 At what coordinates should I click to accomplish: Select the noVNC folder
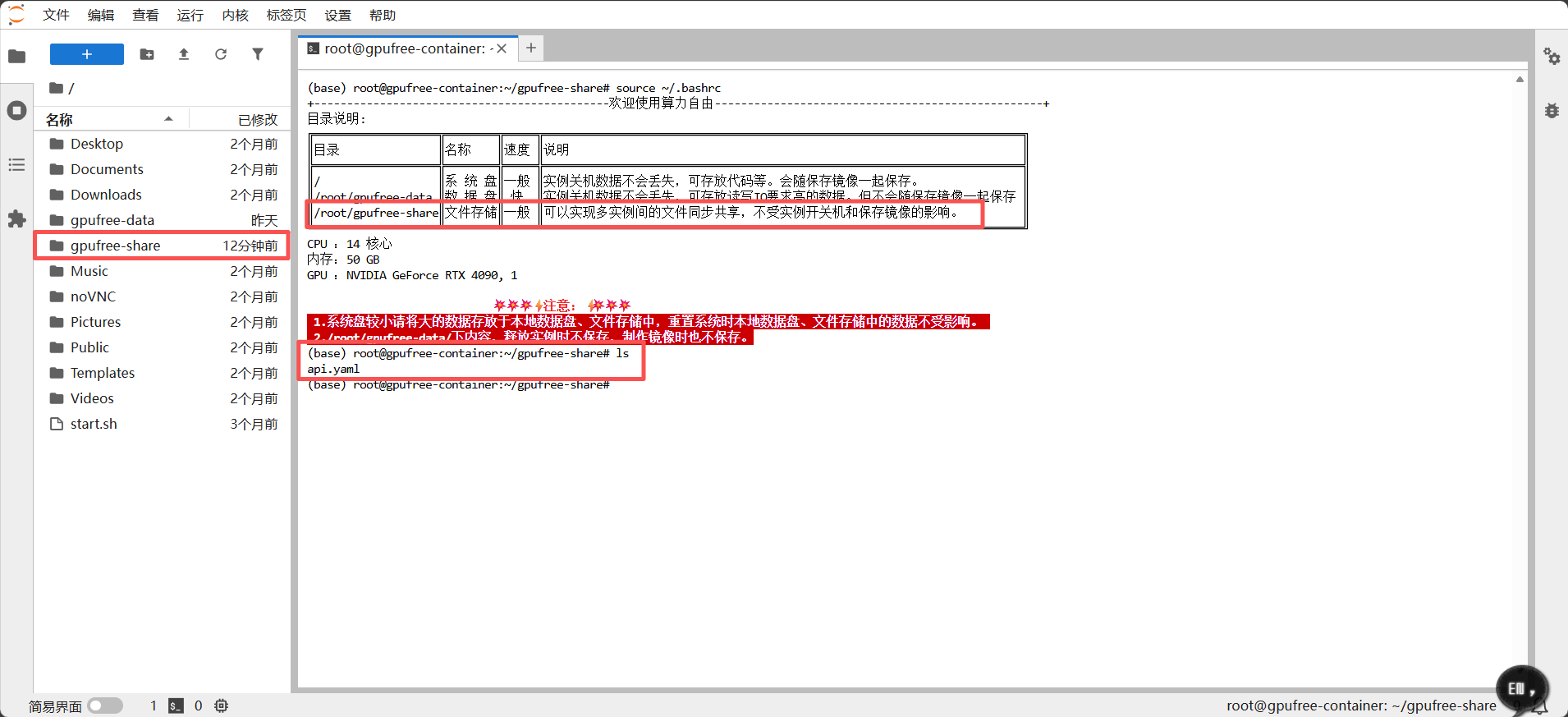tap(163, 296)
